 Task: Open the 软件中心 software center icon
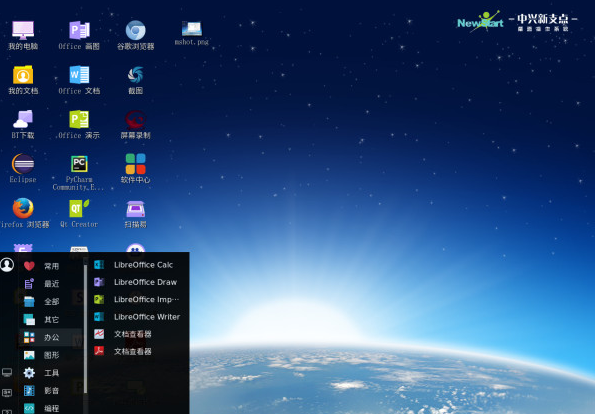136,169
